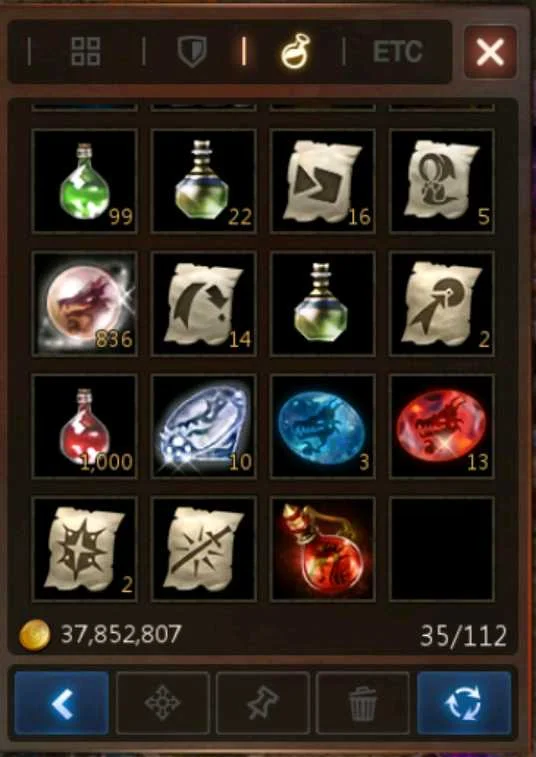This screenshot has height=757, width=536.
Task: Select the blue dragon gem
Action: click(323, 426)
